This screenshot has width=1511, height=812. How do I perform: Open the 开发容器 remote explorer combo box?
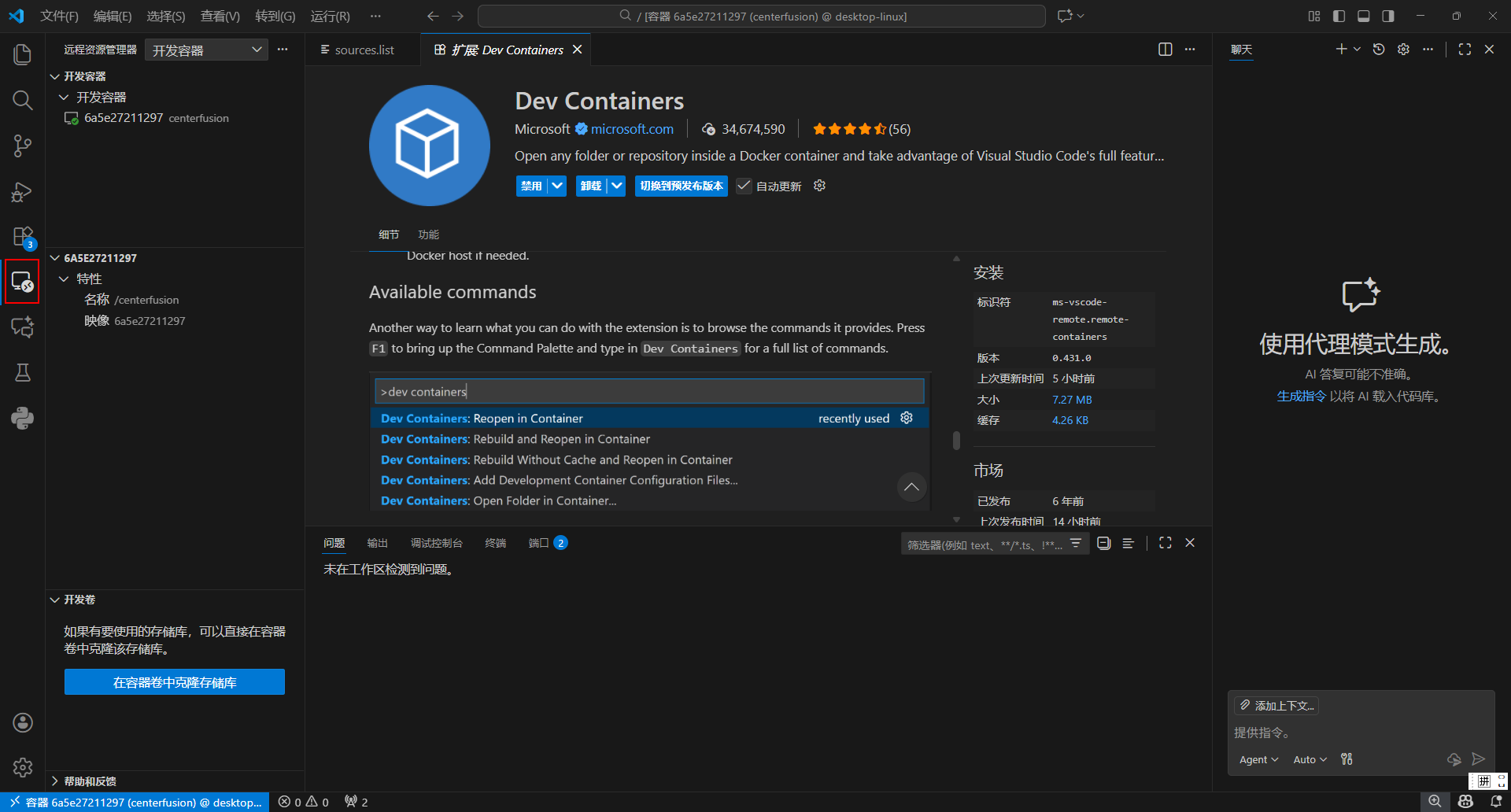point(206,50)
